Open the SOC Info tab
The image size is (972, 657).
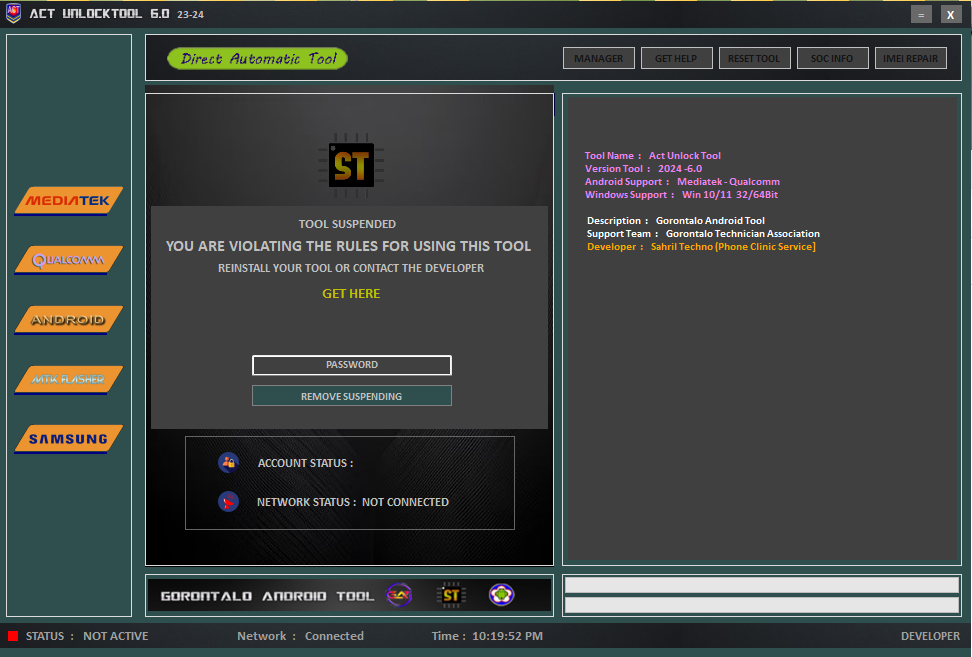pyautogui.click(x=833, y=58)
